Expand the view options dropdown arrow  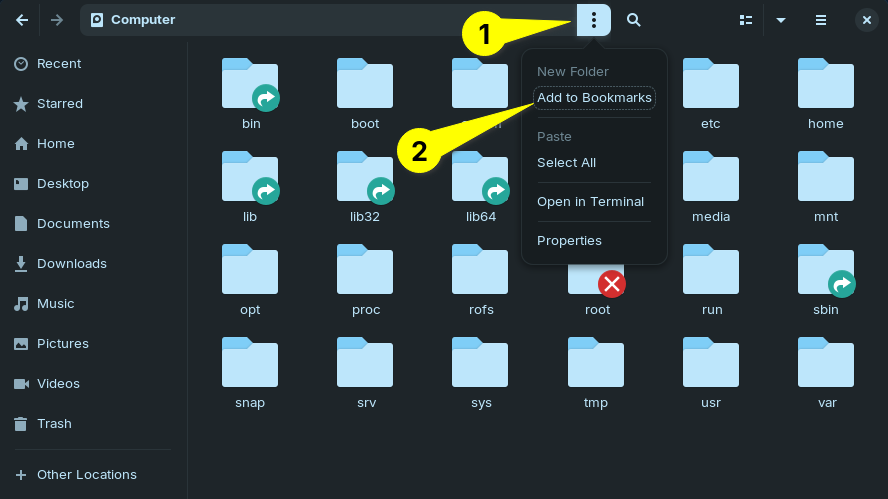click(x=781, y=20)
